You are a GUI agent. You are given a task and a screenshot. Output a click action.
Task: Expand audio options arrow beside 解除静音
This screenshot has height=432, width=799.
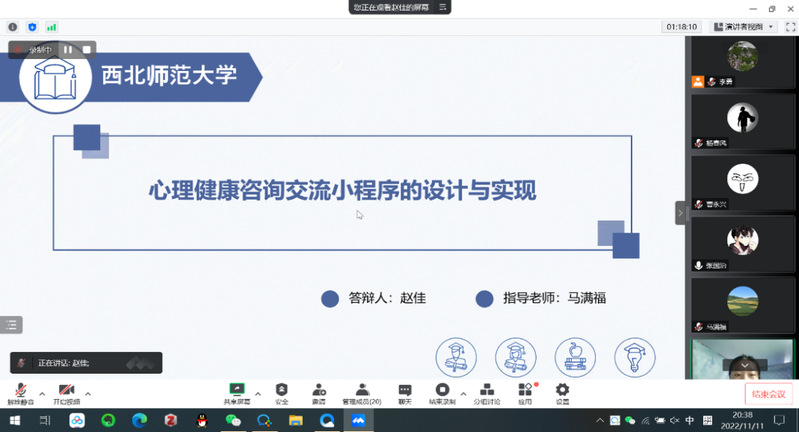[42, 393]
